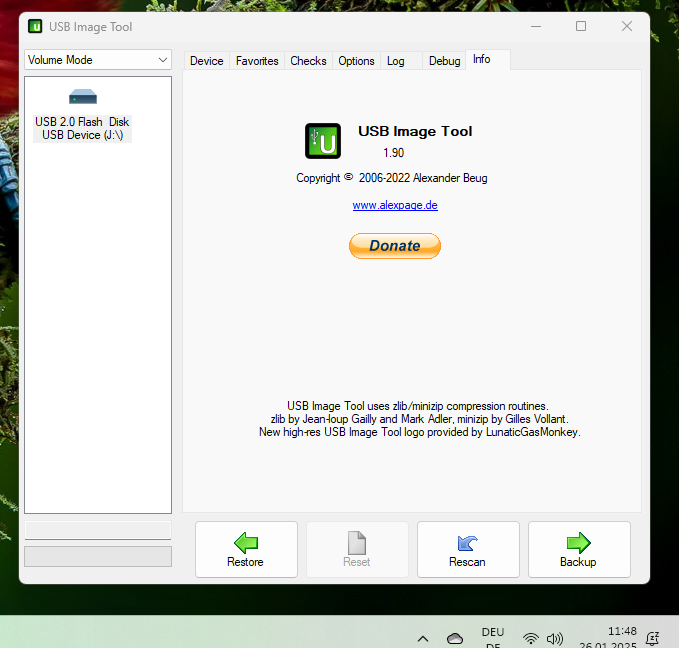
Task: Switch to the Favorites tab
Action: click(x=257, y=61)
